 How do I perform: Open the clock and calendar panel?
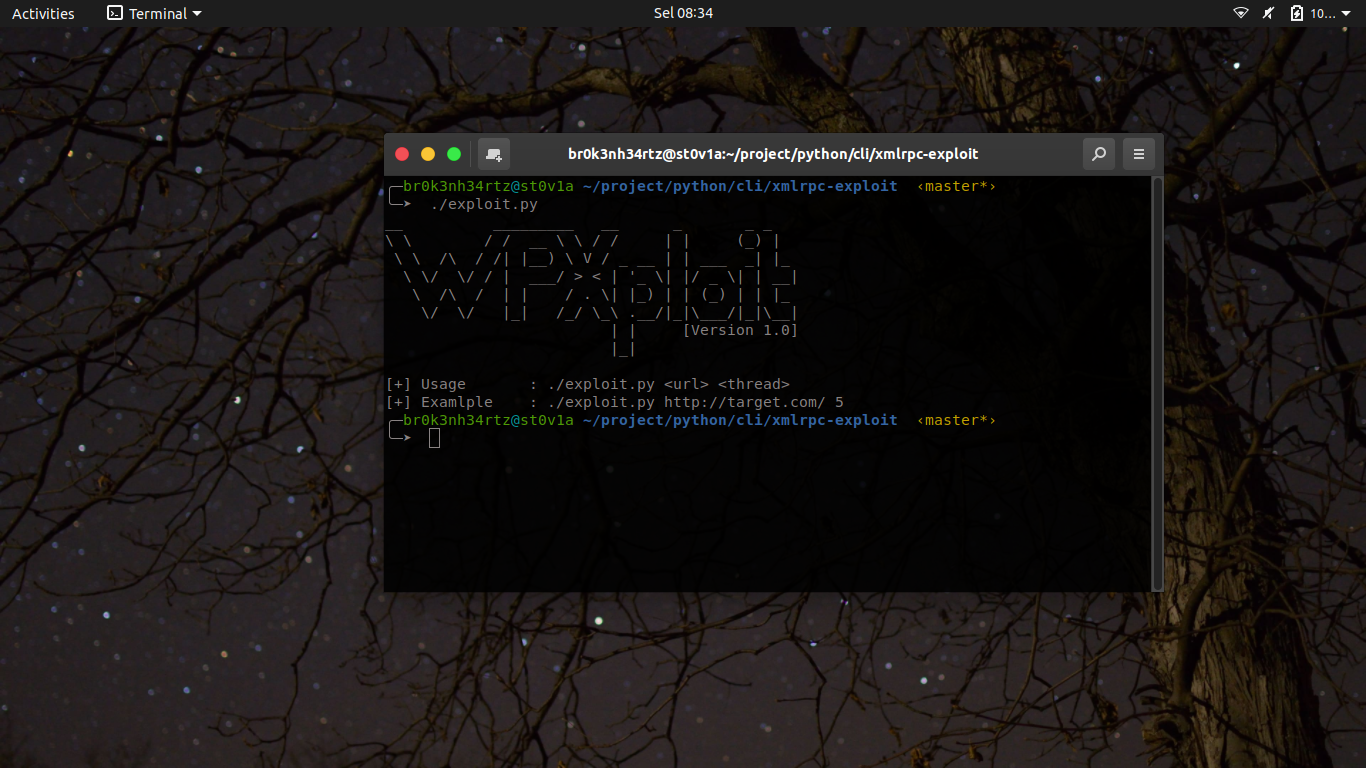coord(683,13)
